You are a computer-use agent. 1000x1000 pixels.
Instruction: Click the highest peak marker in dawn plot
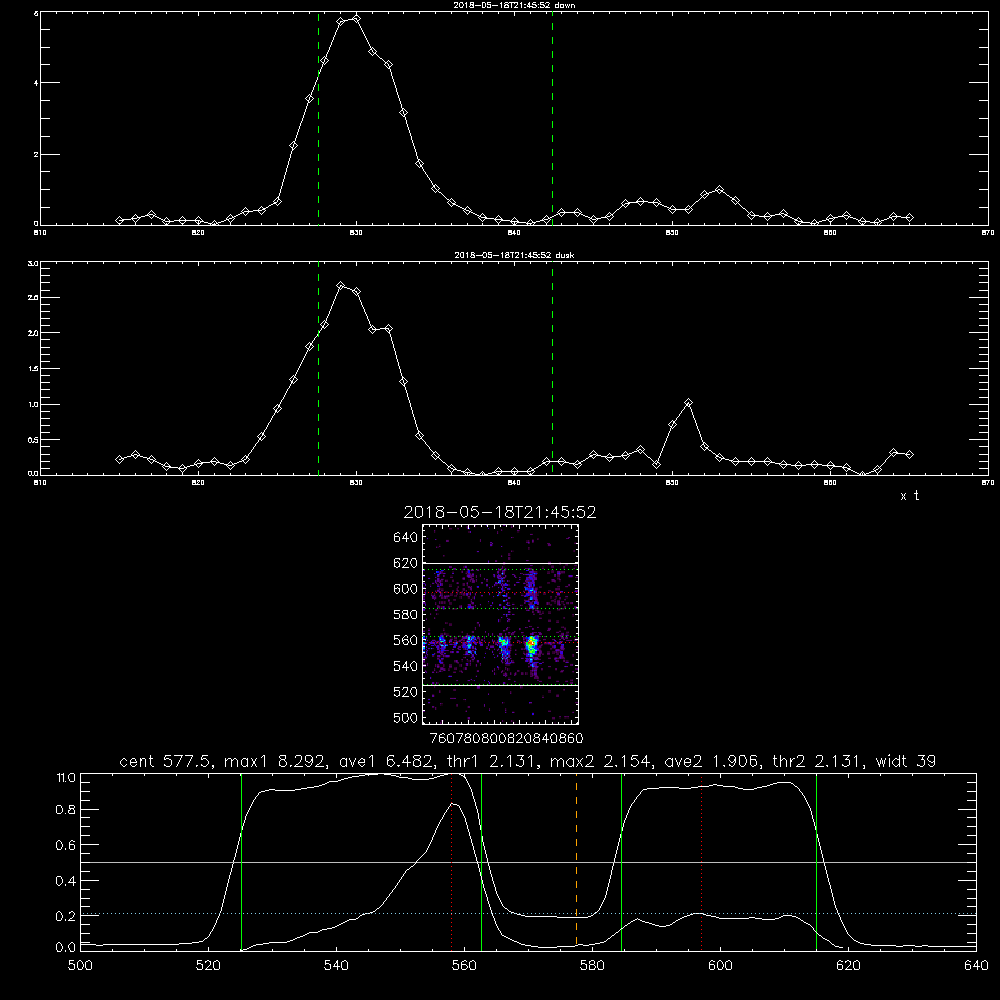pyautogui.click(x=357, y=18)
